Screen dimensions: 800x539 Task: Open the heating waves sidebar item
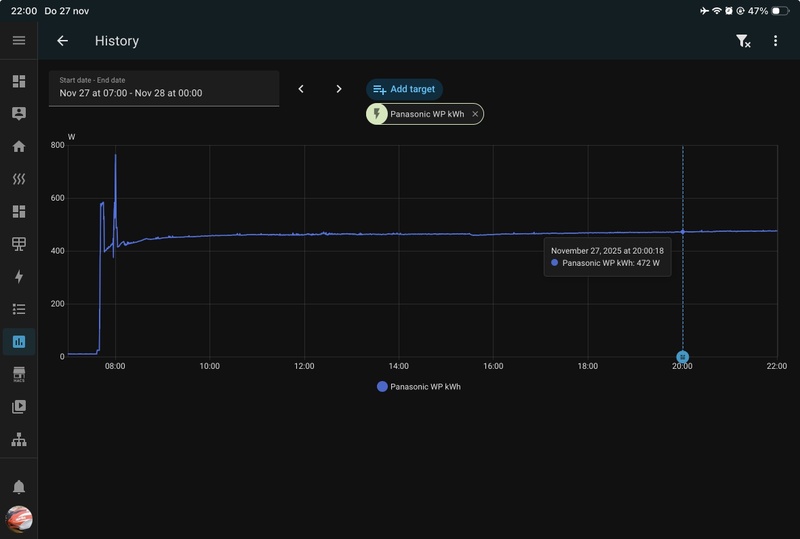tap(18, 179)
